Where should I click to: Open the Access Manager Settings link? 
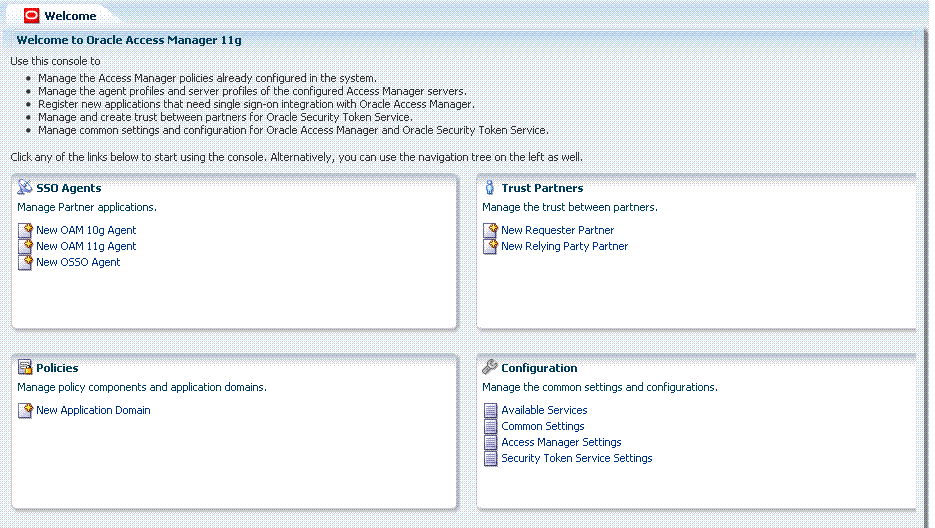[x=561, y=443]
